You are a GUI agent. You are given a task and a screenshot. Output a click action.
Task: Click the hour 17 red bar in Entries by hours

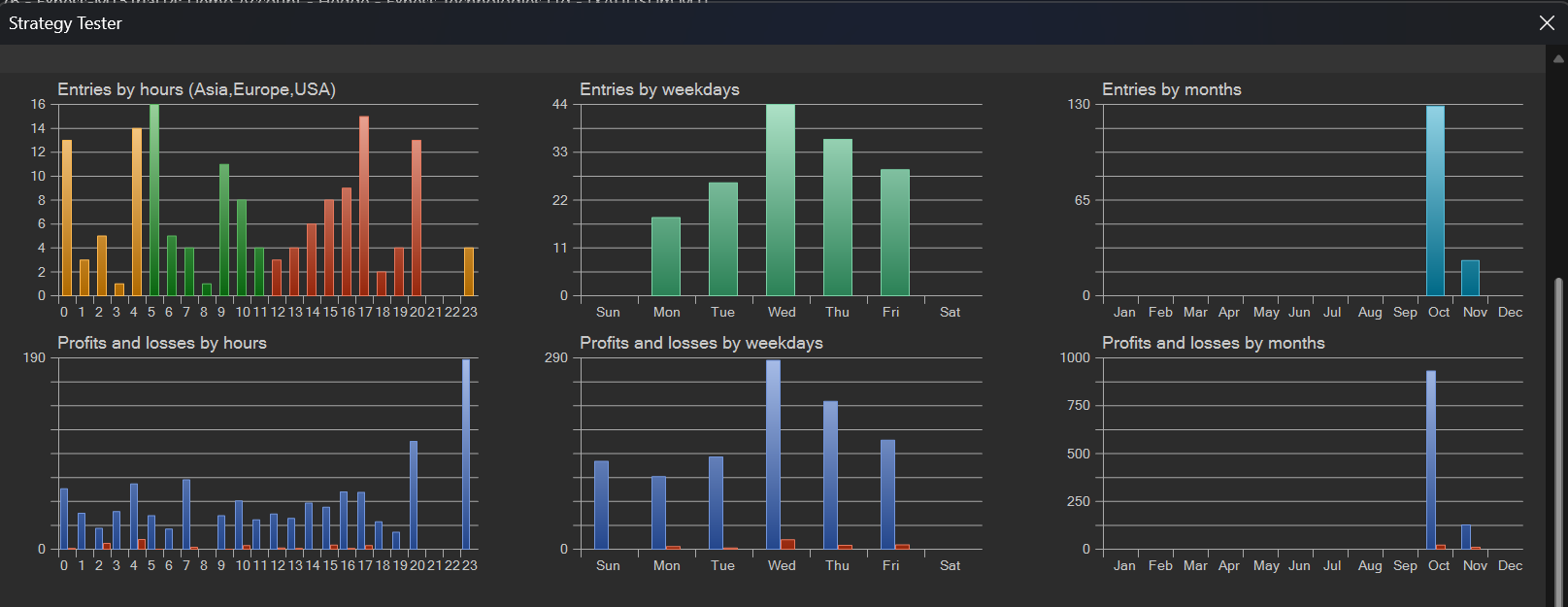[x=364, y=206]
